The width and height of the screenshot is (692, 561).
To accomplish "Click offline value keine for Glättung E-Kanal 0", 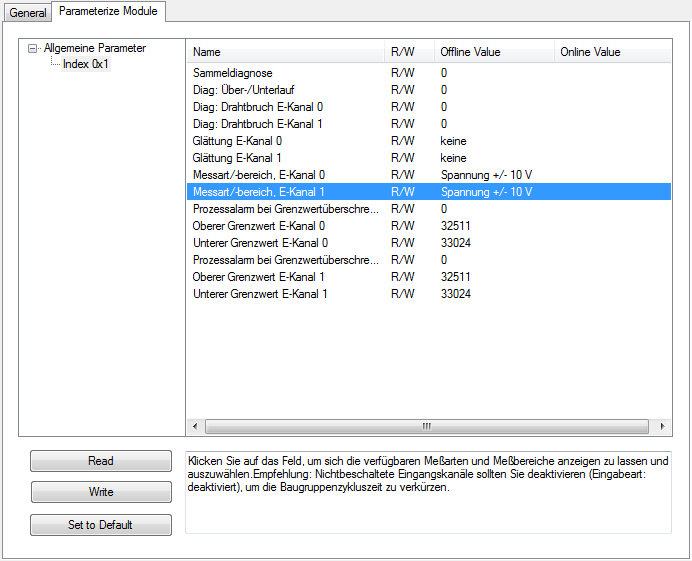I will tap(453, 141).
